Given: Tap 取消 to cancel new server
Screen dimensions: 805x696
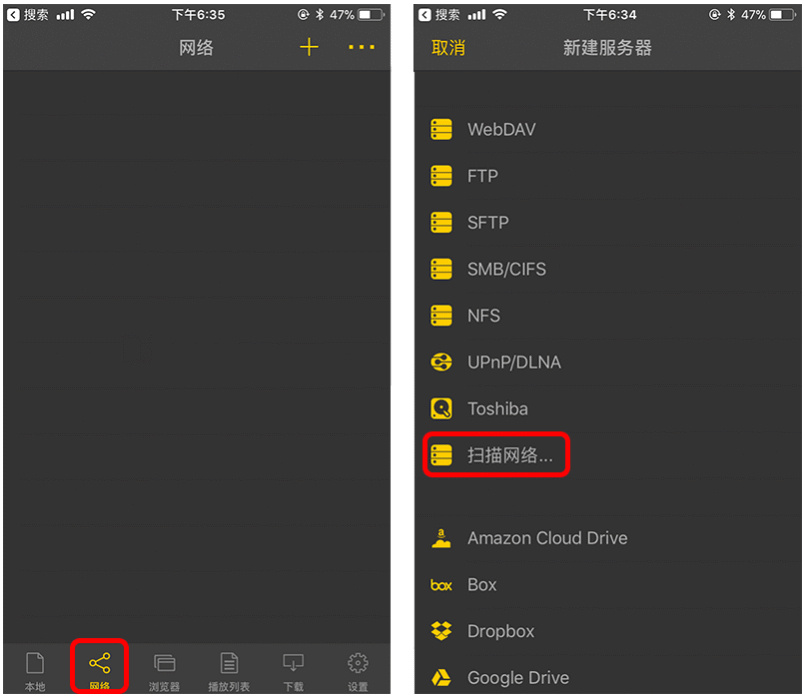Looking at the screenshot, I should tap(448, 48).
